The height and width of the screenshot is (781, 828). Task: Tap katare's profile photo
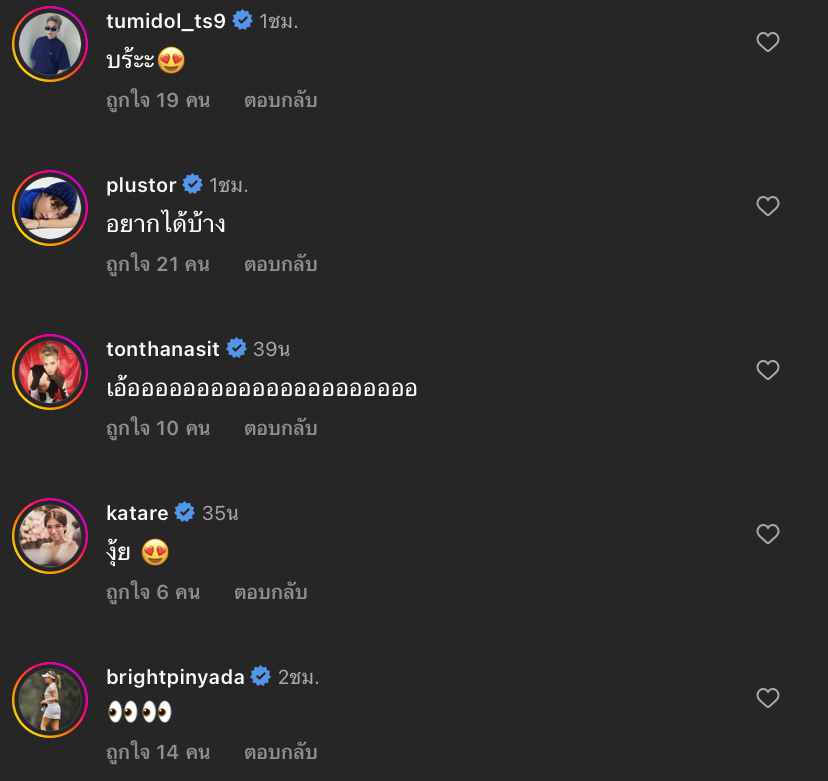[50, 535]
